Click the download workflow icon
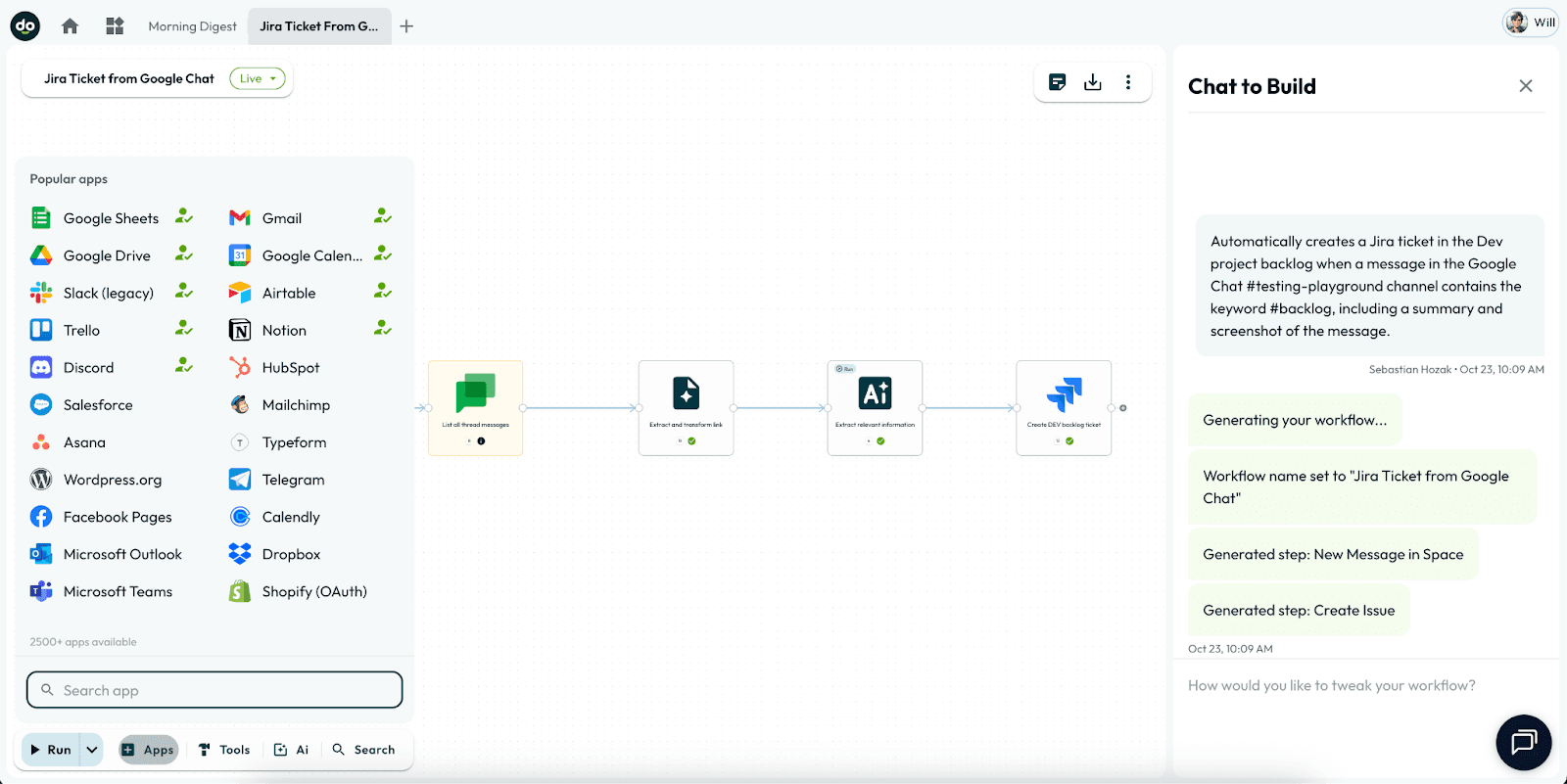The height and width of the screenshot is (784, 1567). (1093, 82)
